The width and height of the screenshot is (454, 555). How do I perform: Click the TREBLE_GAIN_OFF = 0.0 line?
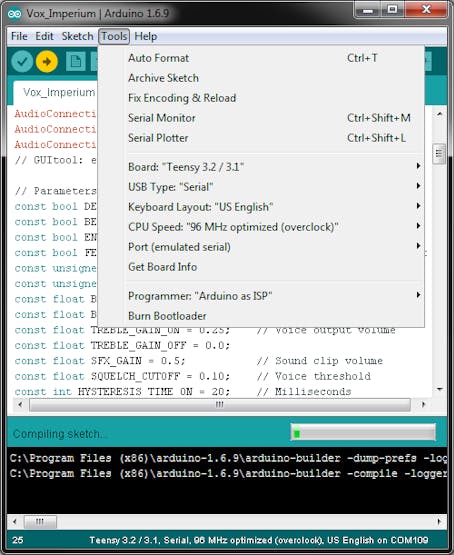tap(122, 345)
